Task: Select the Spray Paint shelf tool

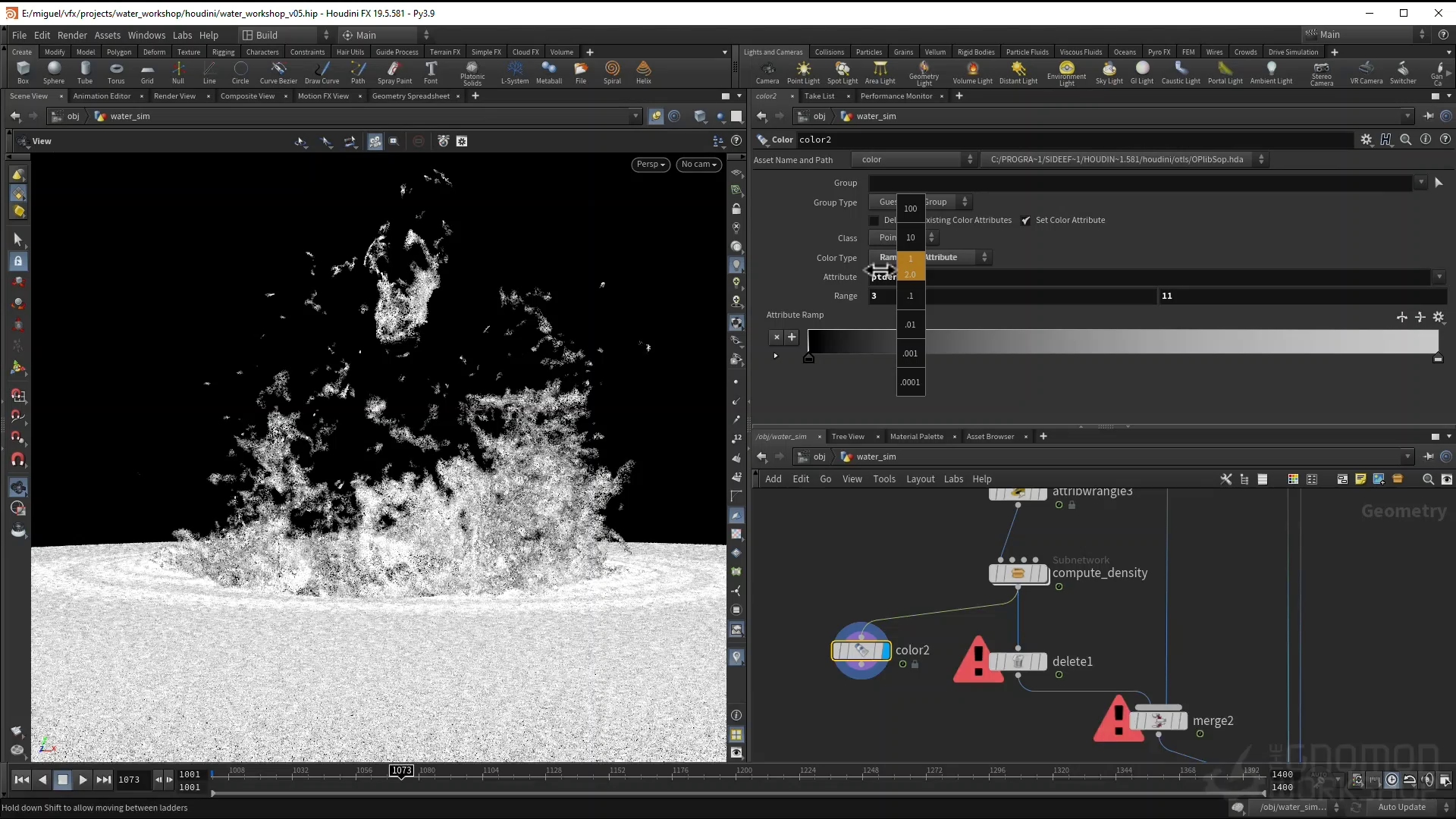Action: 394,71
